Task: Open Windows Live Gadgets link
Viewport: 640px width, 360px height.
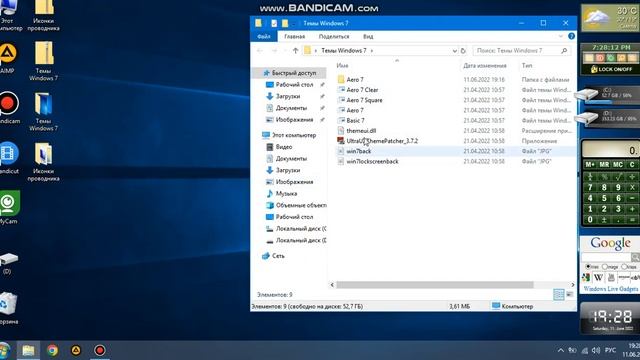Action: 611,289
